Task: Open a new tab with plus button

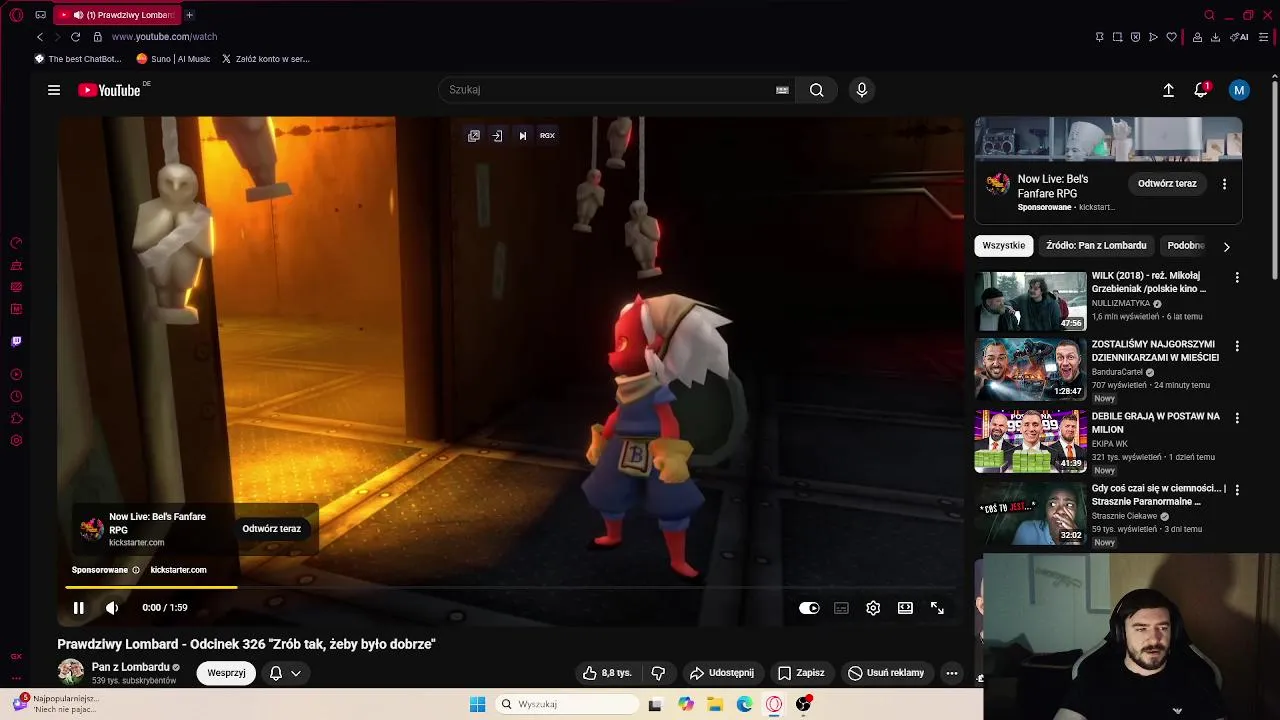Action: [x=189, y=15]
